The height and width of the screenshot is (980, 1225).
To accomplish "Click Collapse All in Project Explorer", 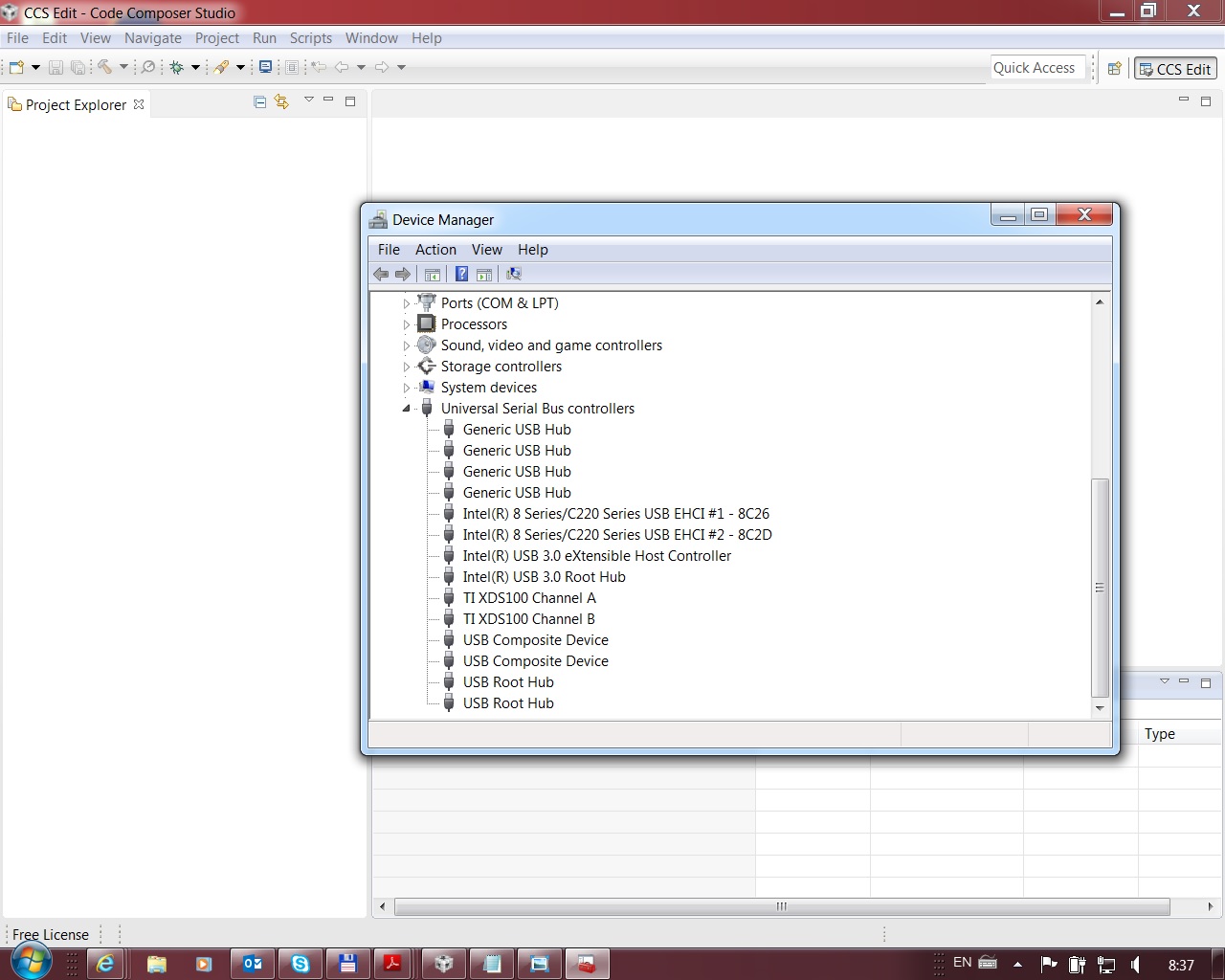I will click(x=259, y=101).
